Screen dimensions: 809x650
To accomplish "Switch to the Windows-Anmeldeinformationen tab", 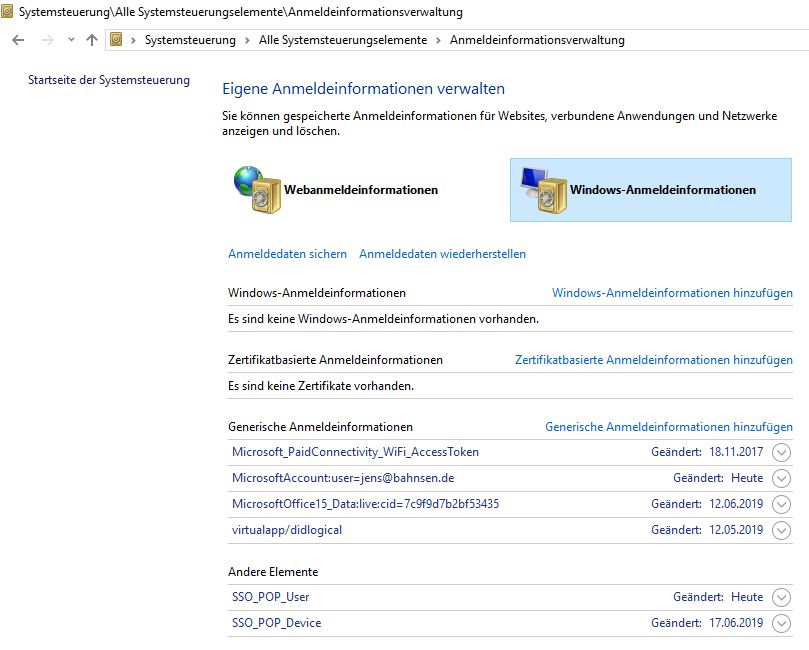I will [x=651, y=190].
